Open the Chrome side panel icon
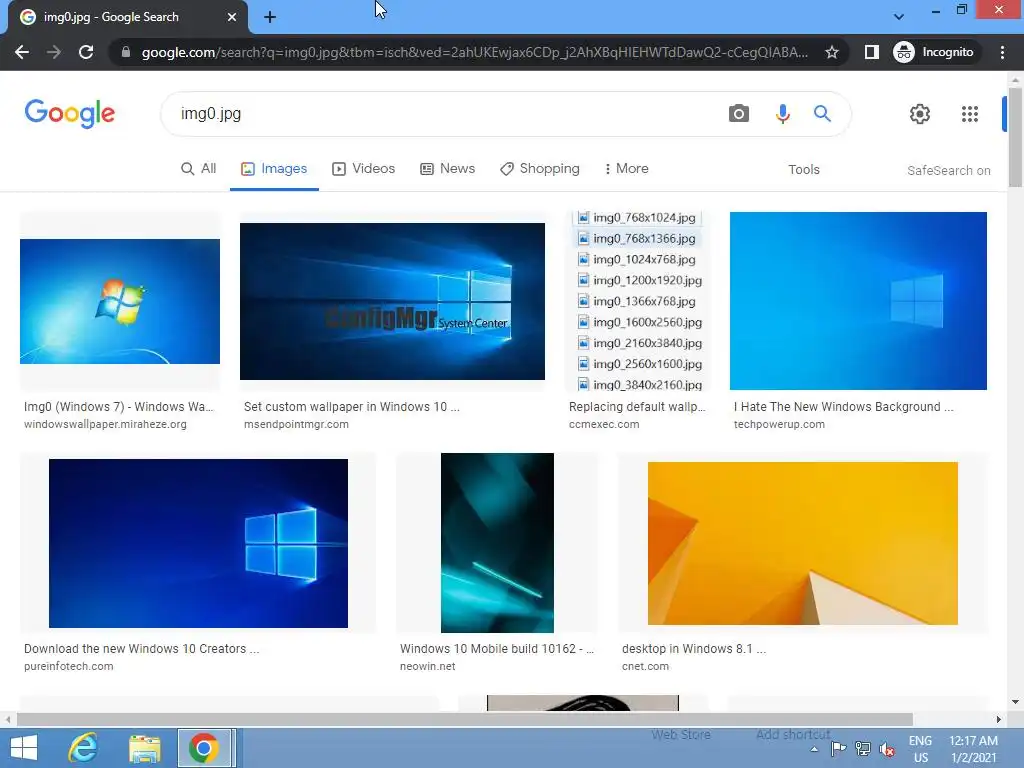The image size is (1024, 768). tap(871, 52)
